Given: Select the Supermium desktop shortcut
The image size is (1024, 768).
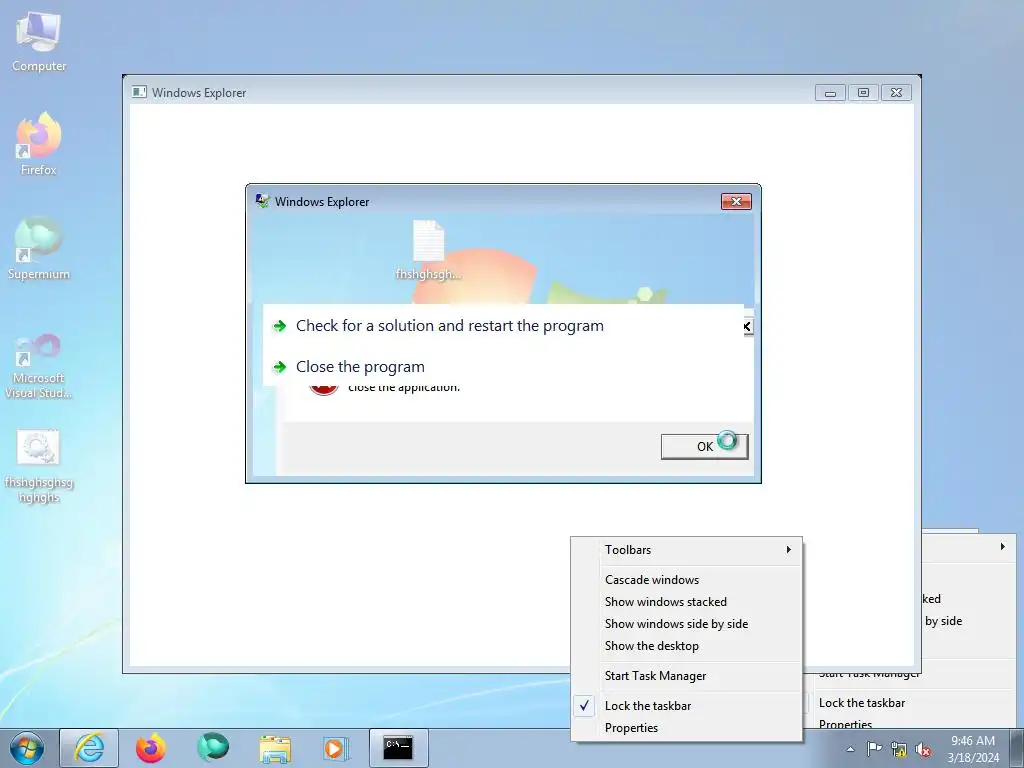Looking at the screenshot, I should 39,249.
